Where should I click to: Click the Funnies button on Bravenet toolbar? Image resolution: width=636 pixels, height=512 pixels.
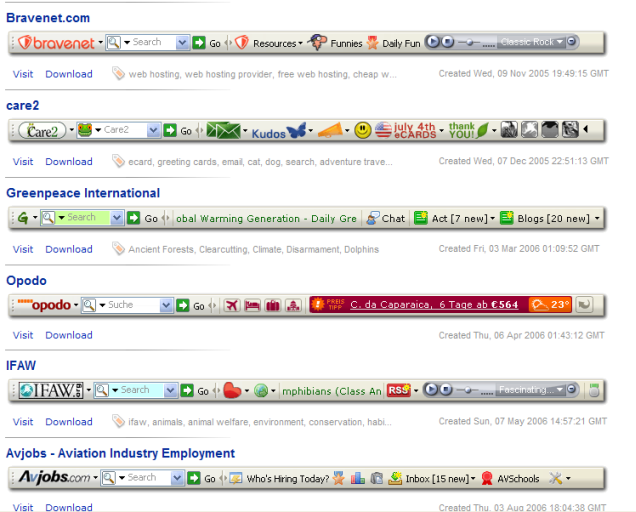[335, 42]
